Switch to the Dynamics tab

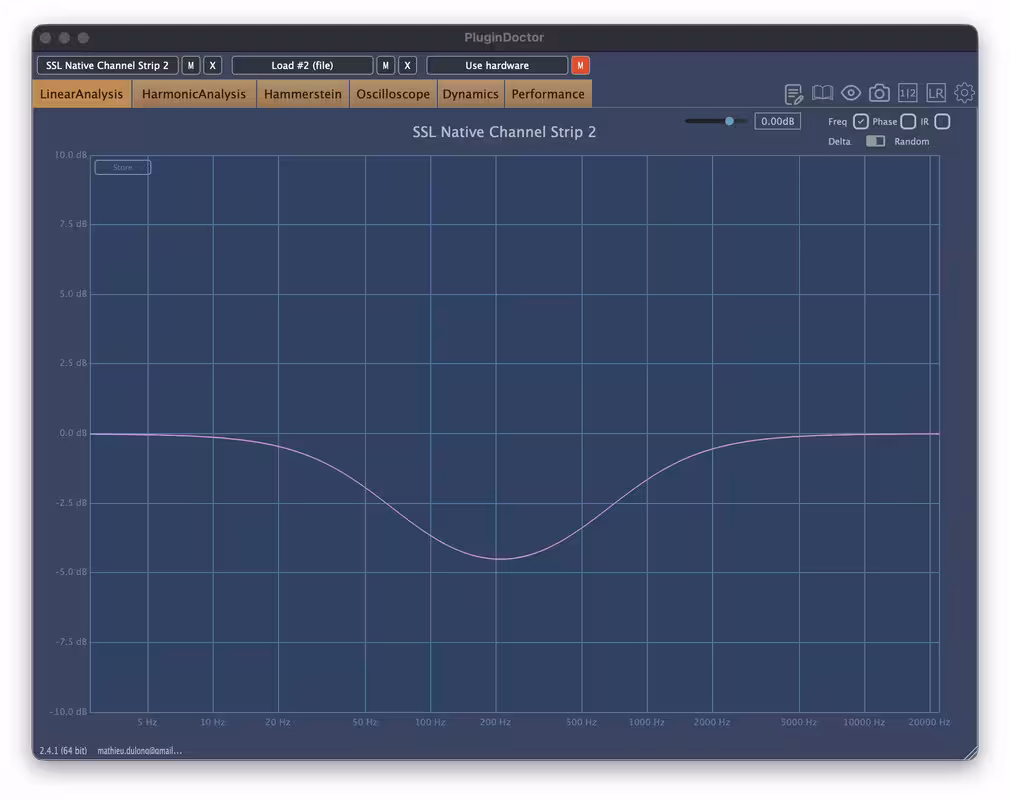(470, 94)
